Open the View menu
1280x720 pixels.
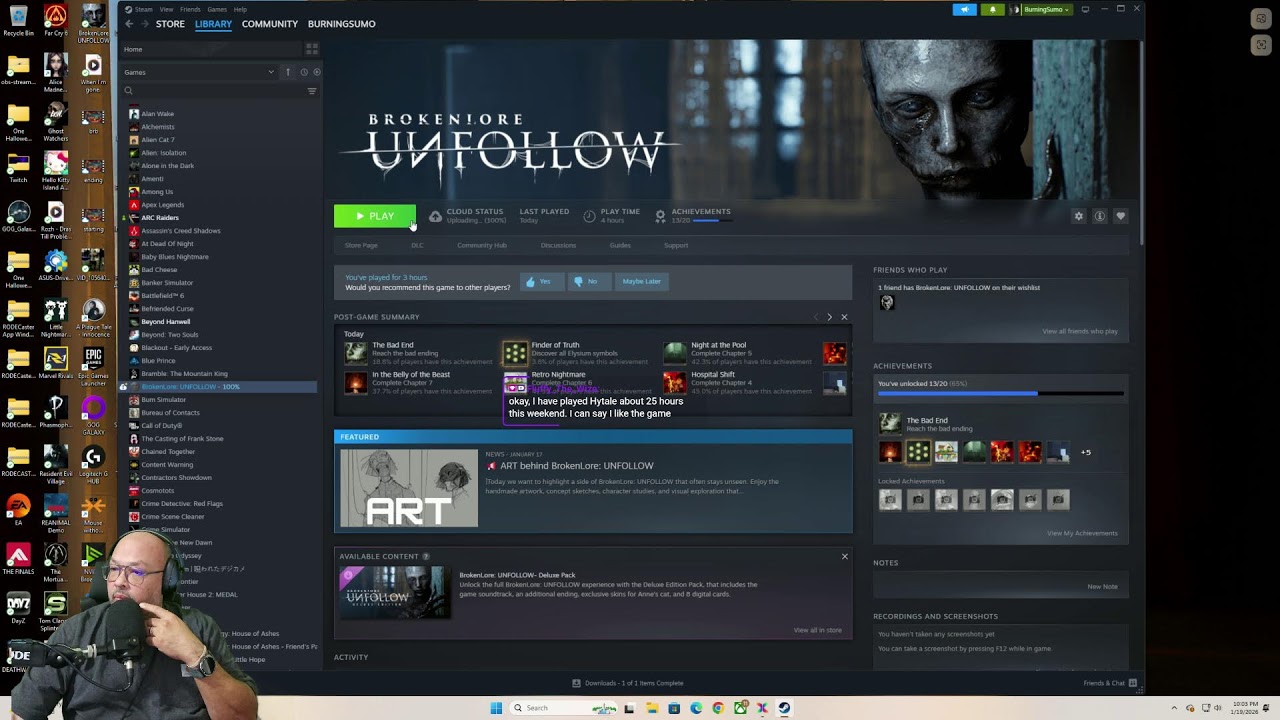(167, 9)
